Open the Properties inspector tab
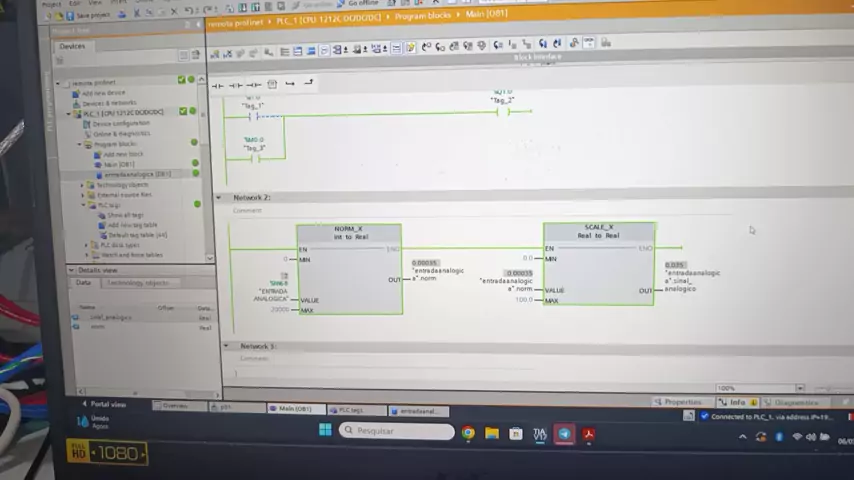Image resolution: width=854 pixels, height=480 pixels. click(x=681, y=402)
